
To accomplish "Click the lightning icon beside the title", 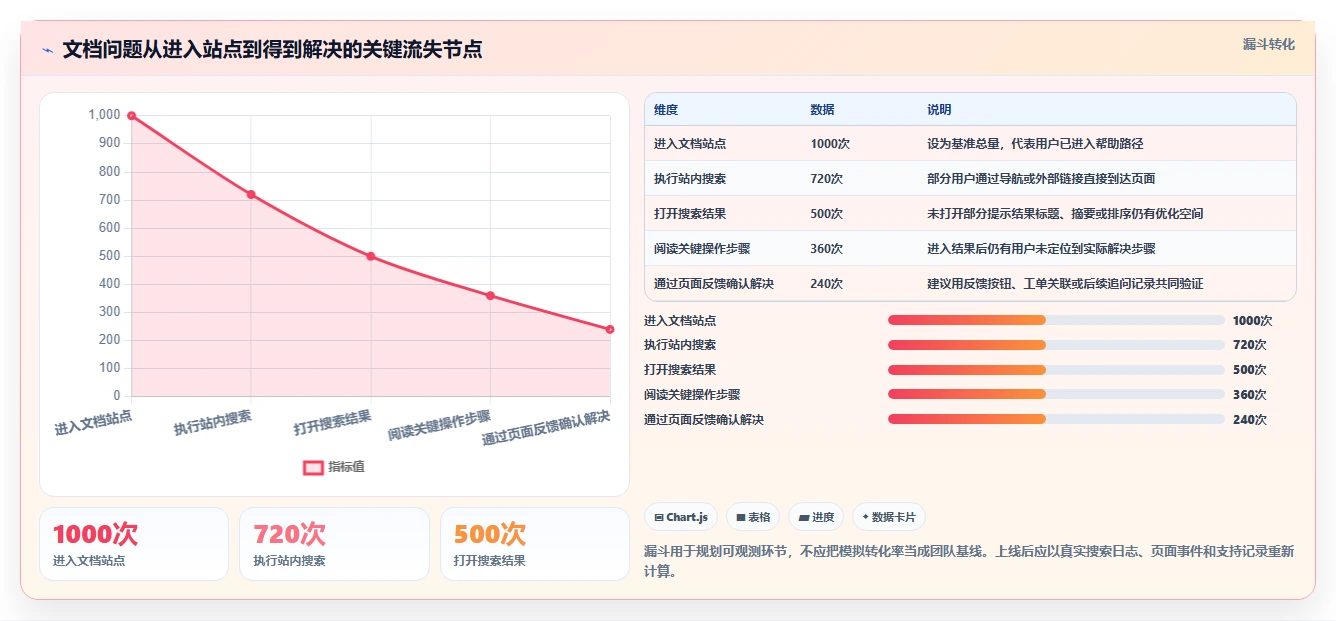I will click(47, 50).
